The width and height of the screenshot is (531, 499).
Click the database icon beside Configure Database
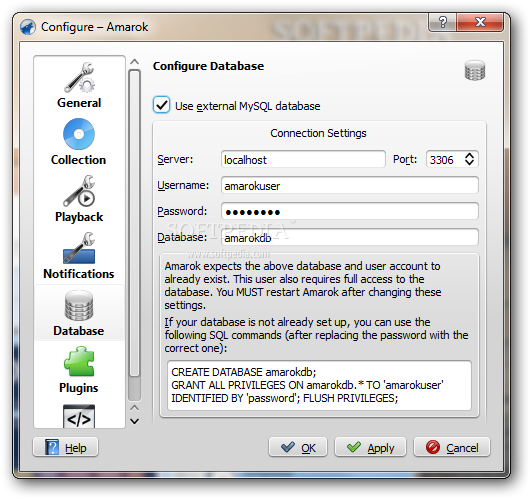click(x=475, y=70)
